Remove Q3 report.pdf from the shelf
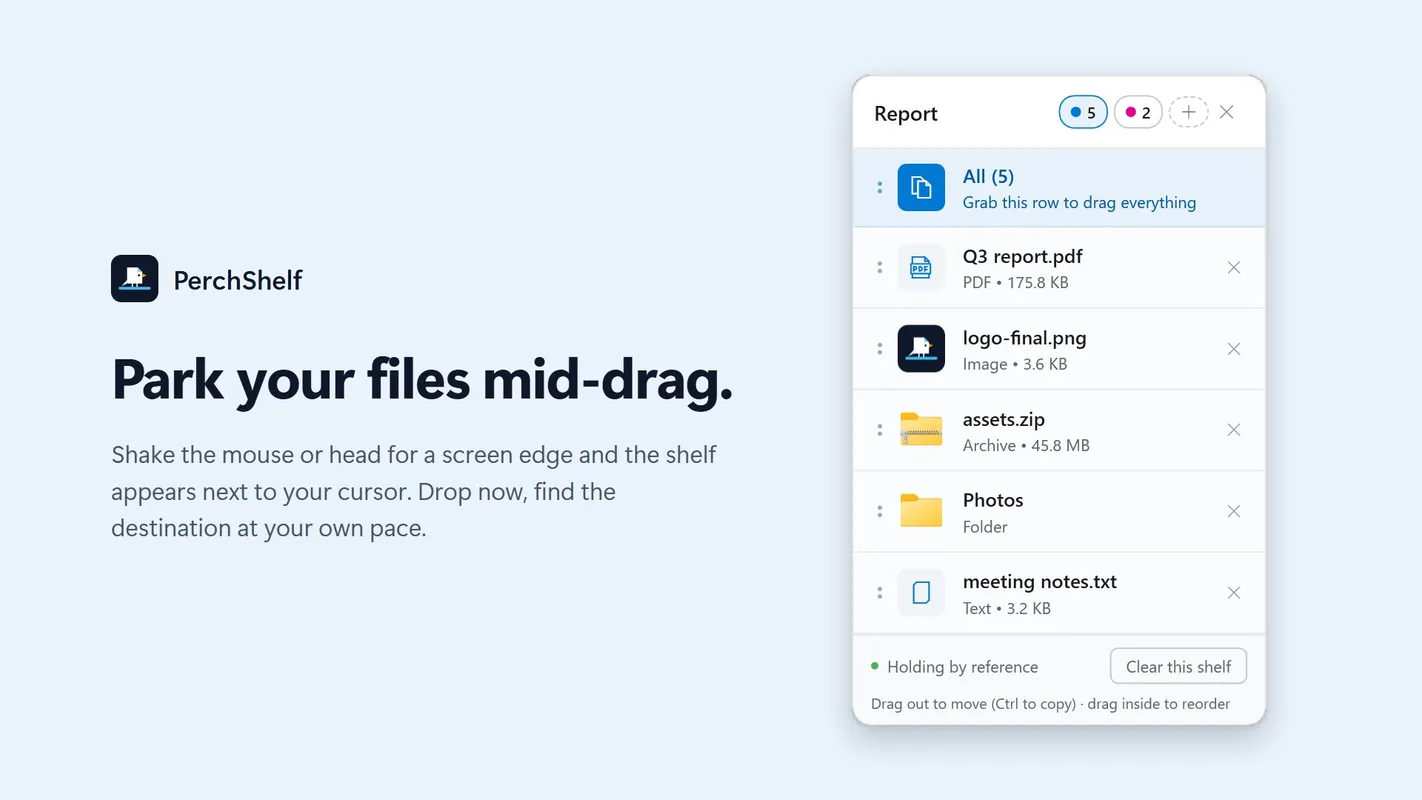The height and width of the screenshot is (800, 1422). coord(1234,268)
